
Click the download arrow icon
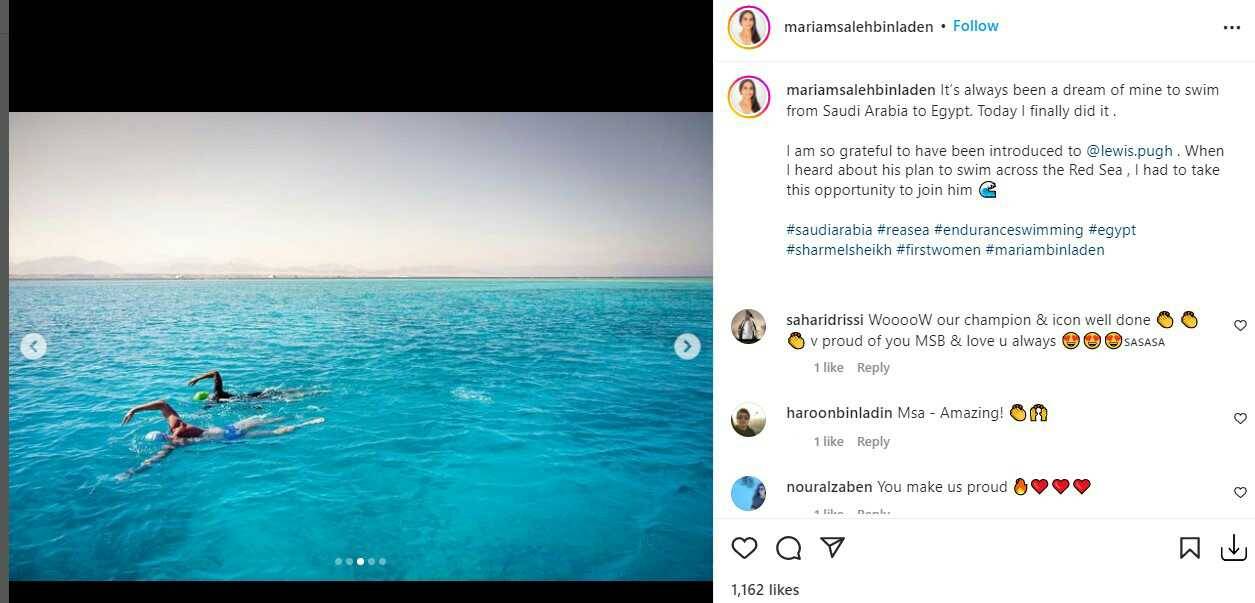1233,547
